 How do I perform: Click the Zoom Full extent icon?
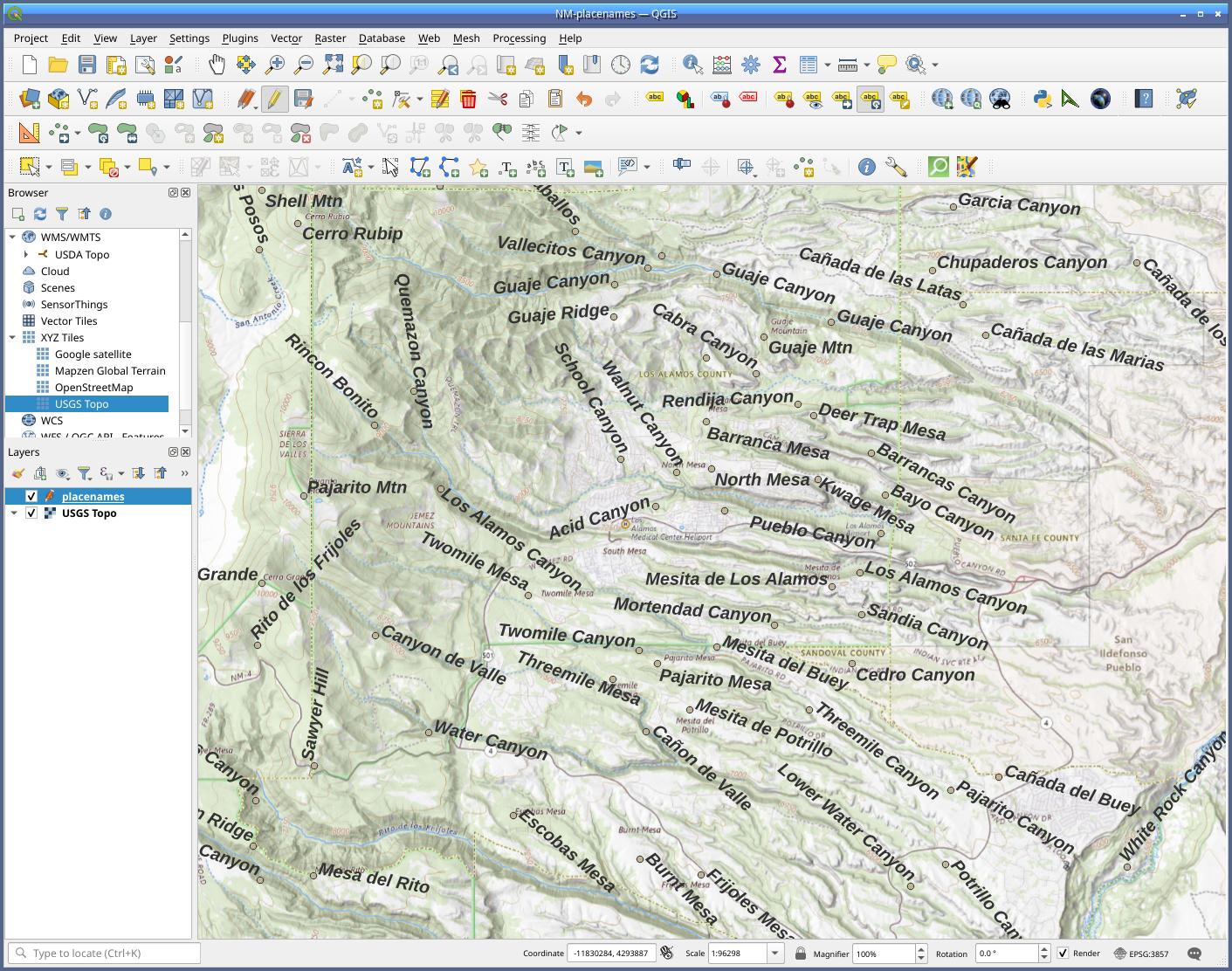[x=333, y=65]
